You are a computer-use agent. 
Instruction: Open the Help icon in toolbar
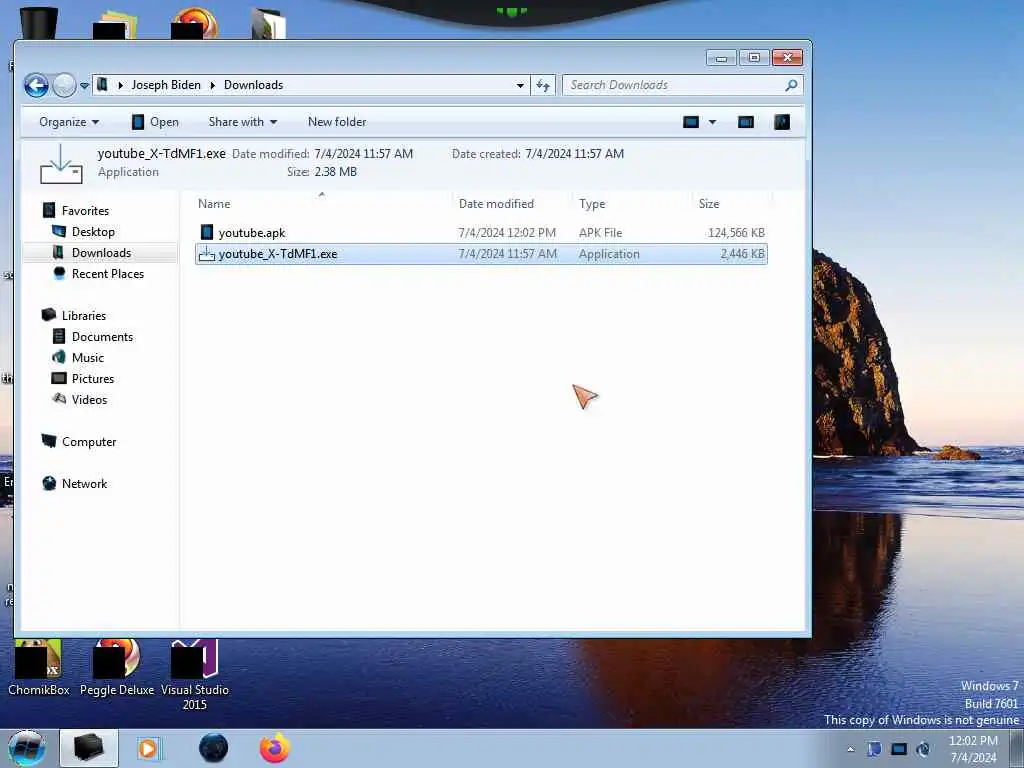pos(782,122)
